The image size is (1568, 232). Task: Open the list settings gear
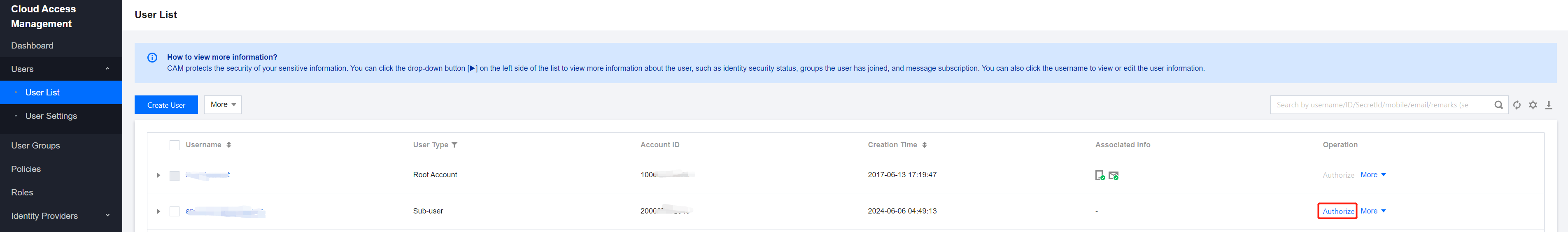[x=1533, y=105]
